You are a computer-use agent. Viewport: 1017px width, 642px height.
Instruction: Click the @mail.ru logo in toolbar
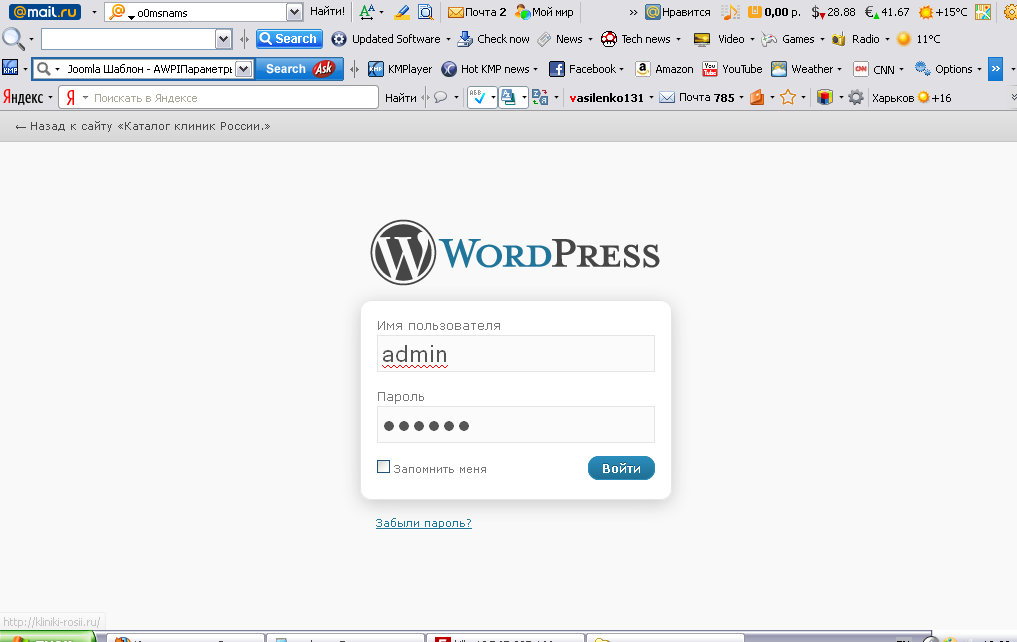(x=44, y=12)
